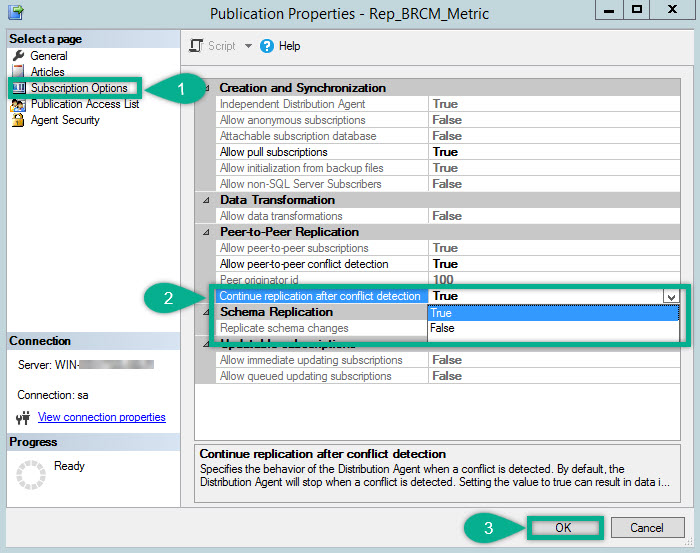Collapse Peer-to-Peer Replication section
Image resolution: width=700 pixels, height=553 pixels.
click(206, 232)
